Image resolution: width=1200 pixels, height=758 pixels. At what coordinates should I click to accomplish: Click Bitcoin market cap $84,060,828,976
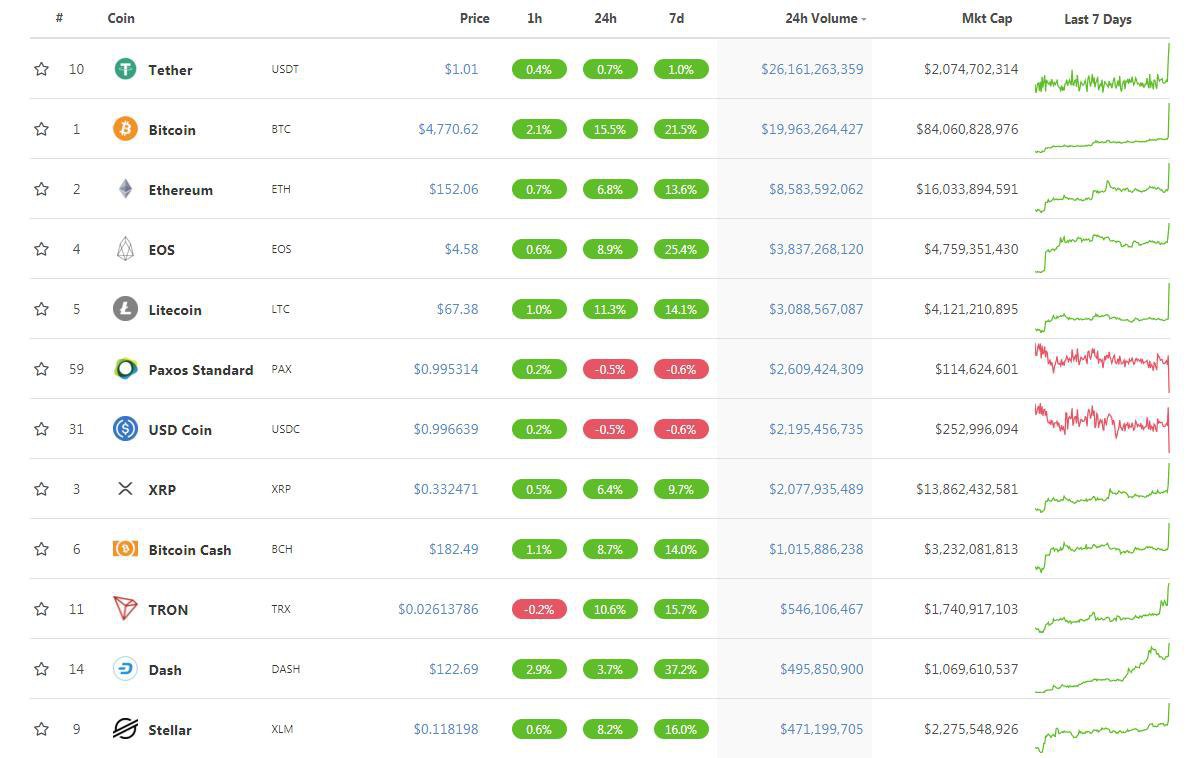click(967, 129)
